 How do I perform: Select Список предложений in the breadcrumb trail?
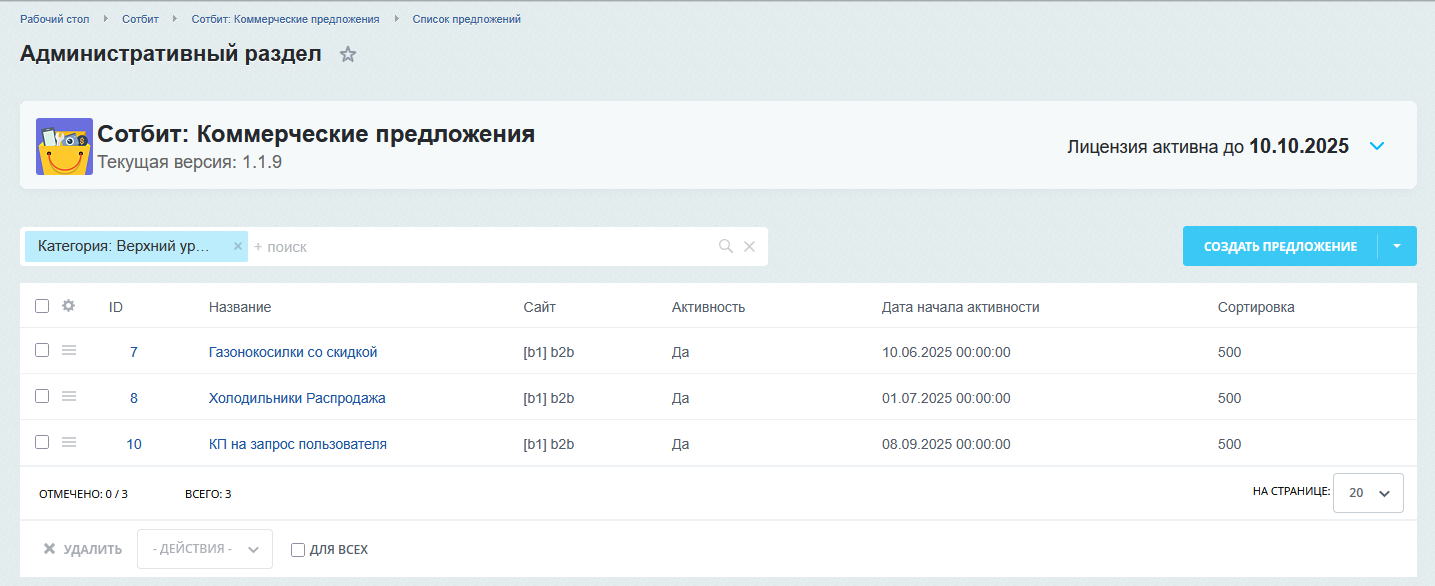[465, 18]
